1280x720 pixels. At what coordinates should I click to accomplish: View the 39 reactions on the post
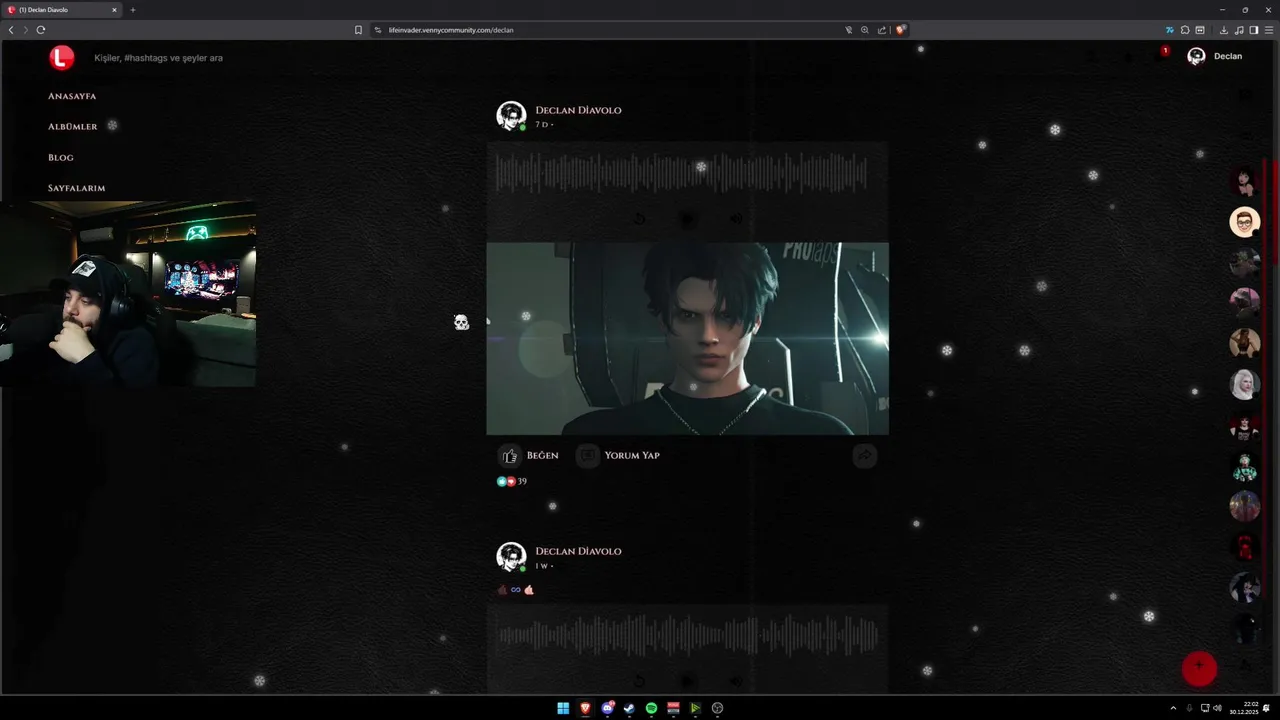pyautogui.click(x=512, y=481)
